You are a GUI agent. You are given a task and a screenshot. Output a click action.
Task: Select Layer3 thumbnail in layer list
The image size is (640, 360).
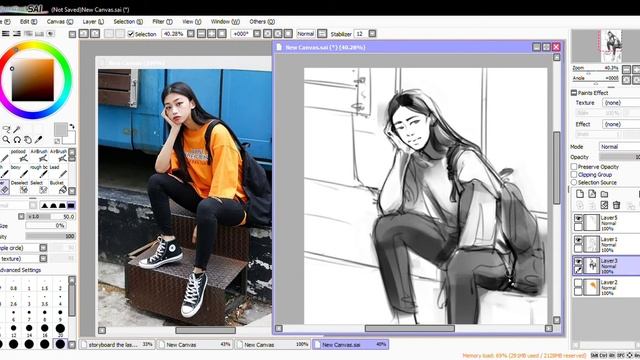tap(591, 265)
